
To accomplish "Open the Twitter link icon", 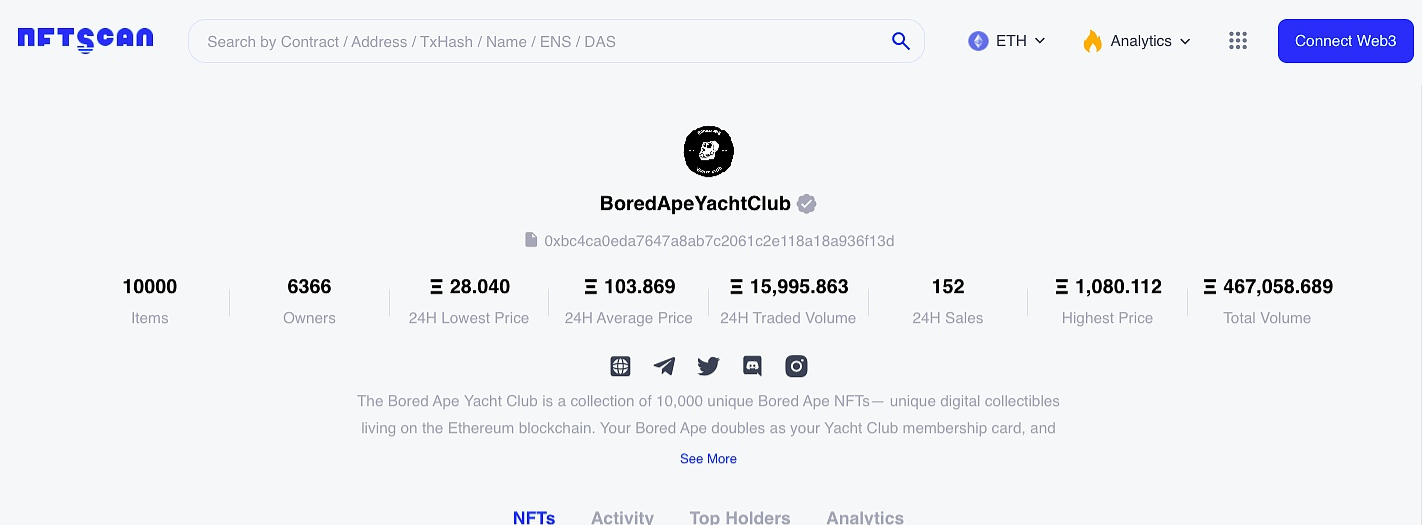I will coord(708,366).
